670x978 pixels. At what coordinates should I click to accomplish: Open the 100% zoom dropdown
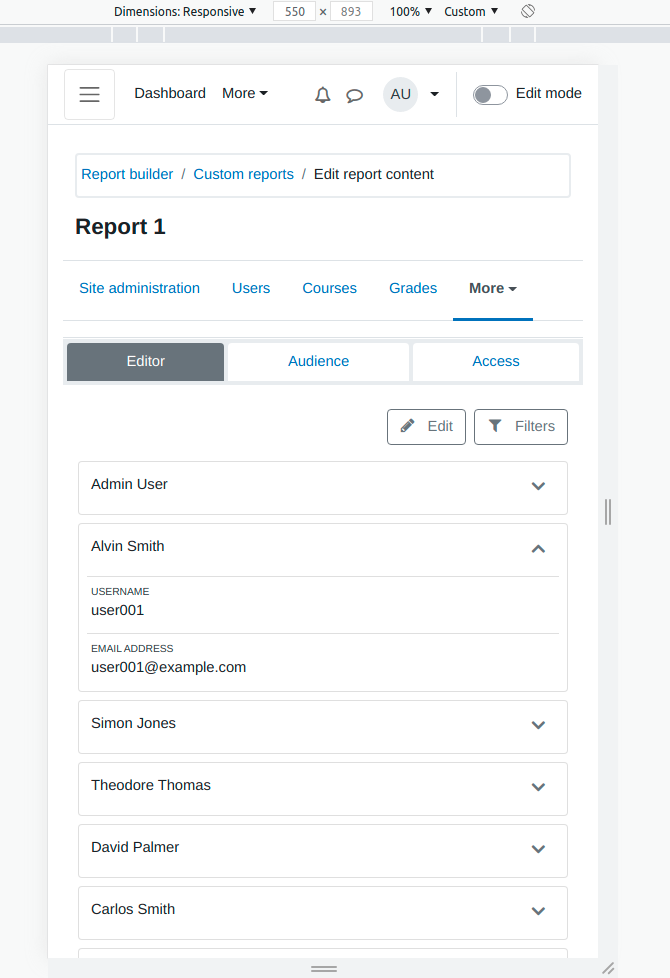[x=410, y=11]
